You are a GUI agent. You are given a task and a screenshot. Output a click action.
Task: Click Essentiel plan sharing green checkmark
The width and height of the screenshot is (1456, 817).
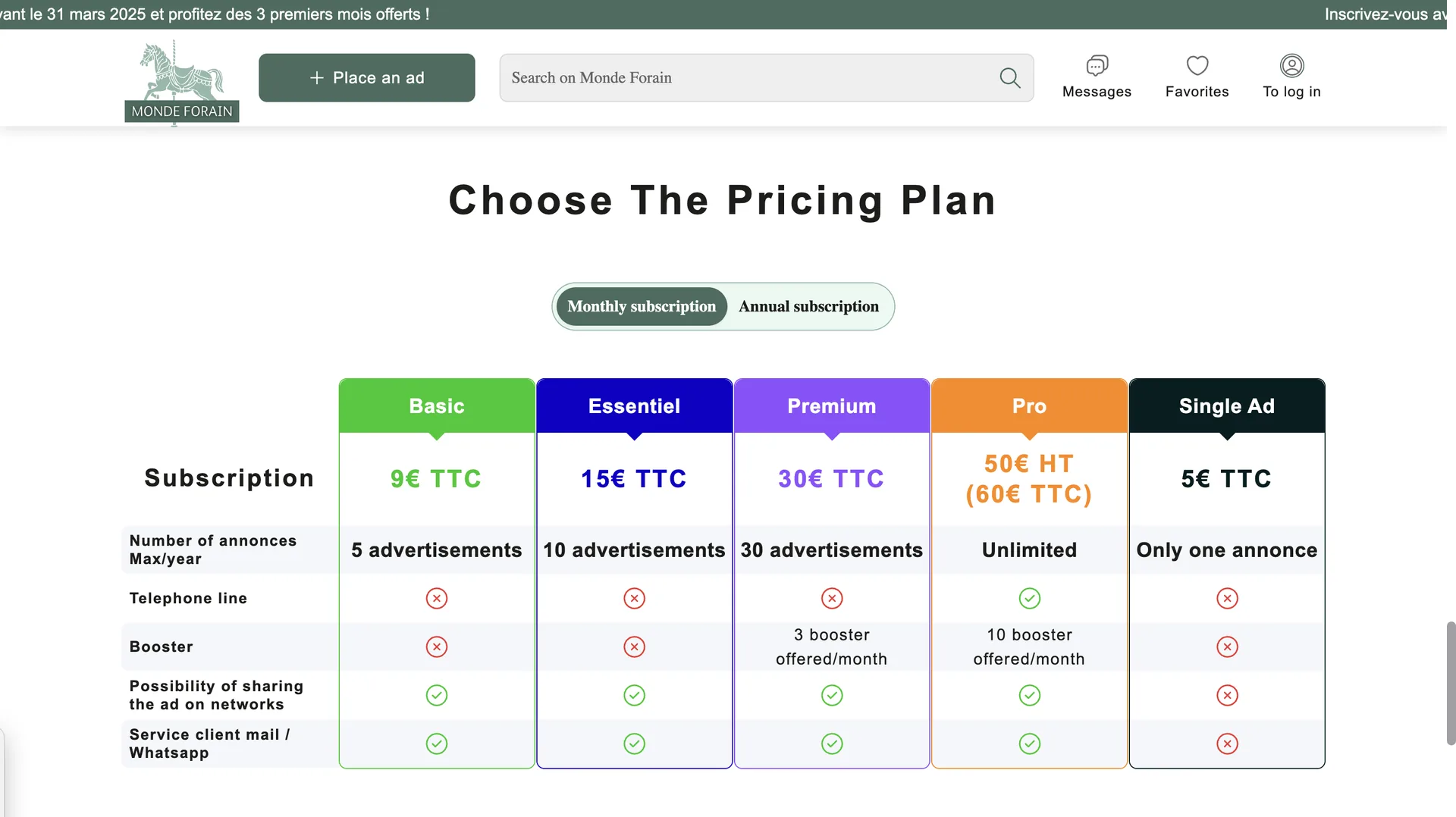pyautogui.click(x=634, y=695)
